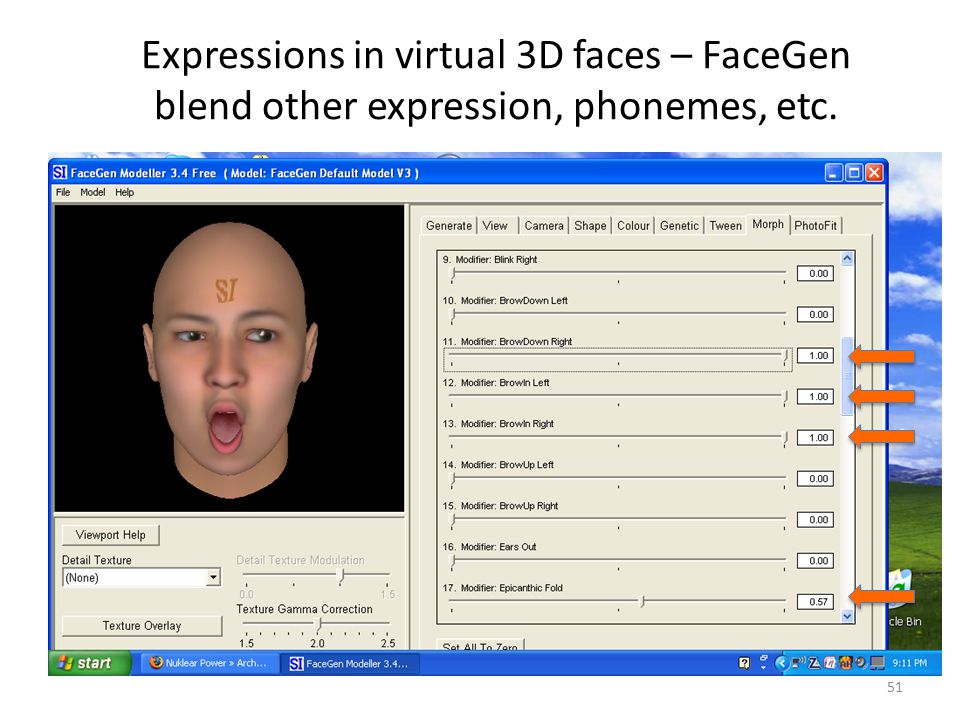Click the BrowDown Right slider handle

tap(786, 357)
